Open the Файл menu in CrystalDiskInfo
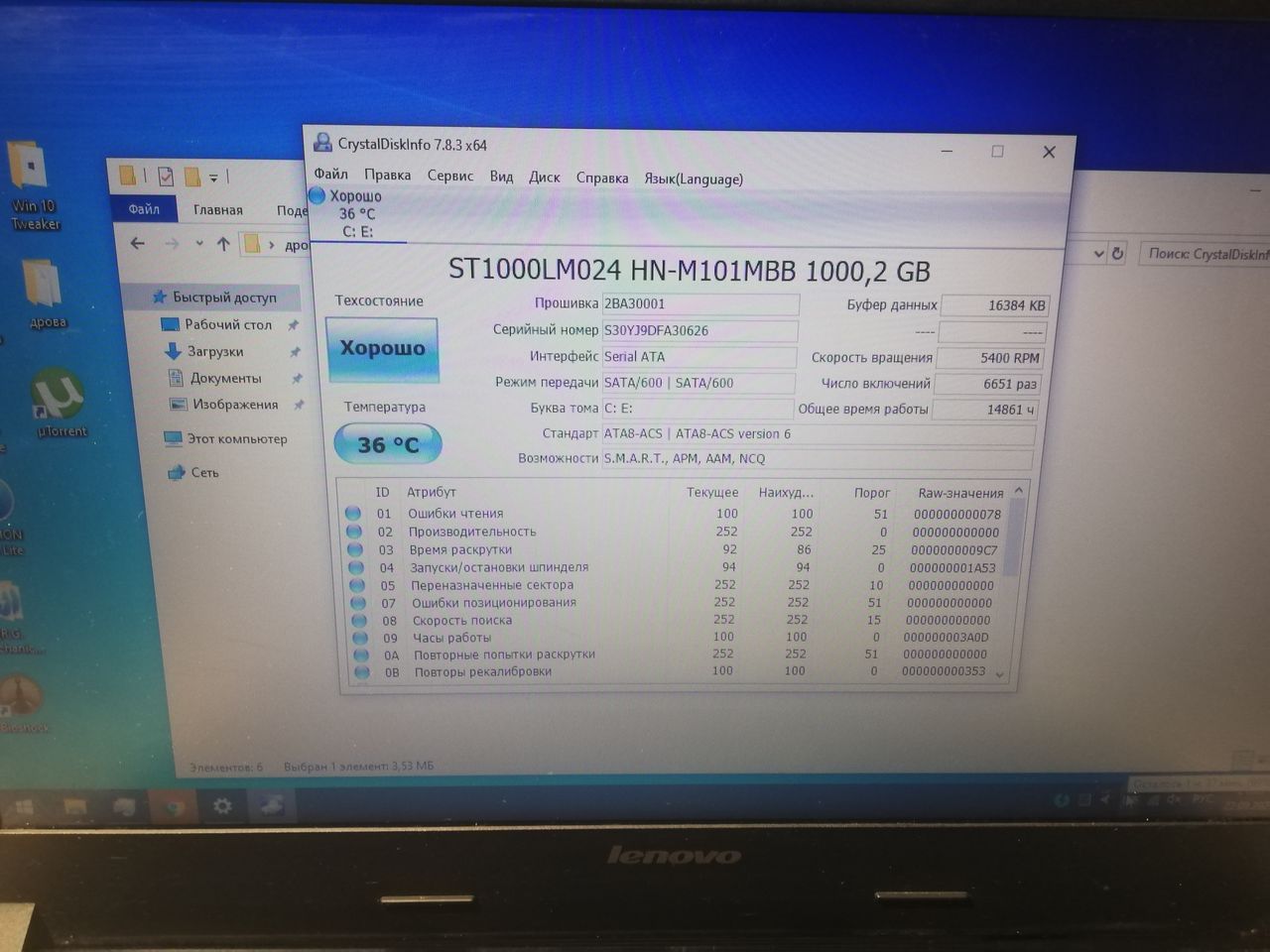The width and height of the screenshot is (1270, 952). (x=330, y=174)
